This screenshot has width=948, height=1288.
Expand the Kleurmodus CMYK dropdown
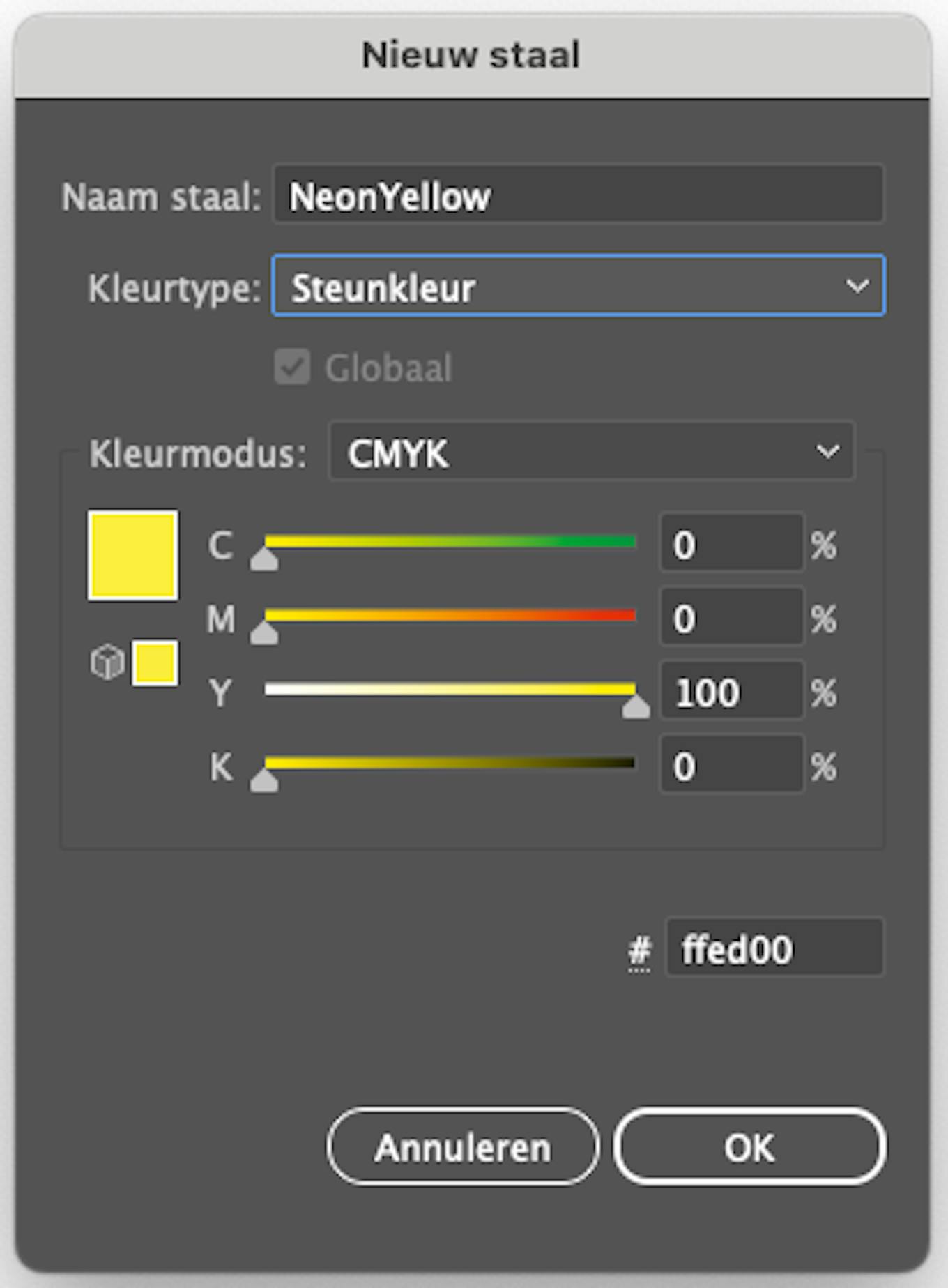591,452
